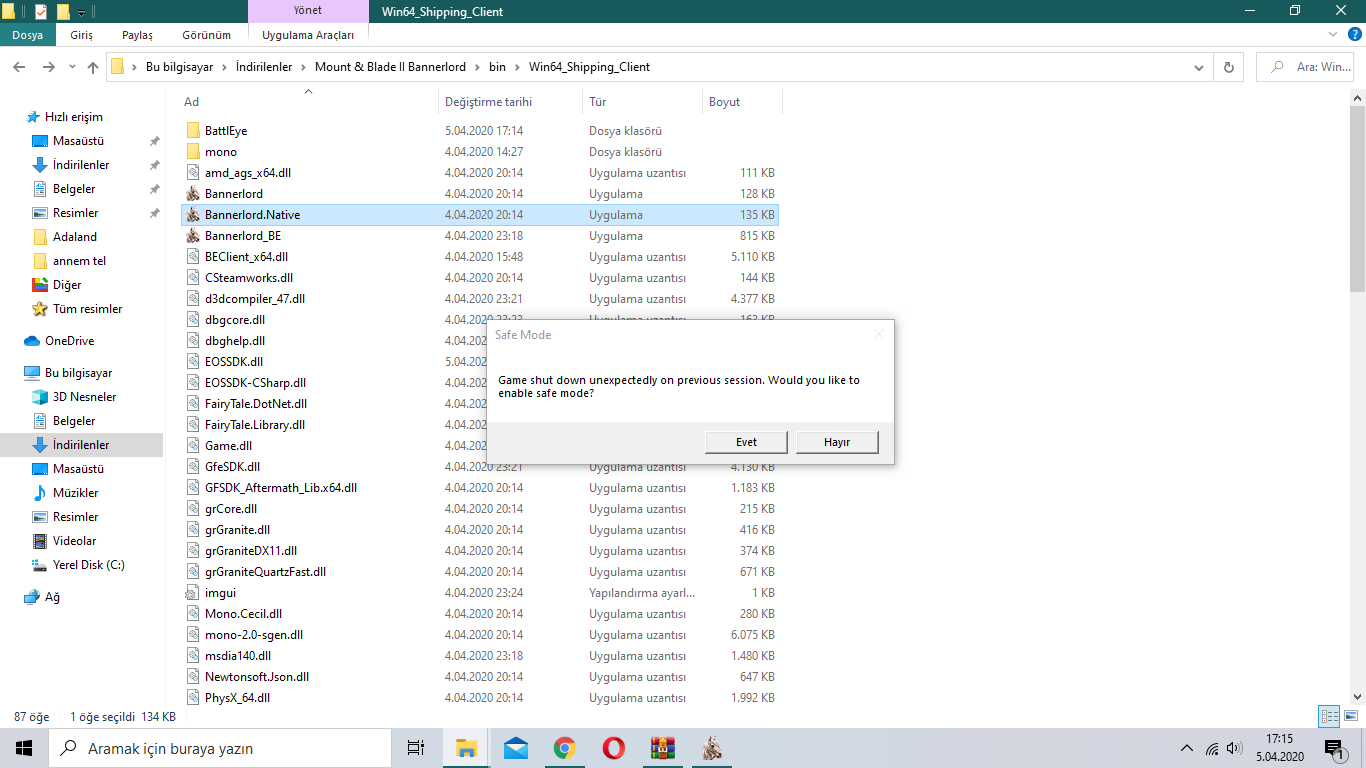Open OneDrive in navigation pane

[x=69, y=341]
